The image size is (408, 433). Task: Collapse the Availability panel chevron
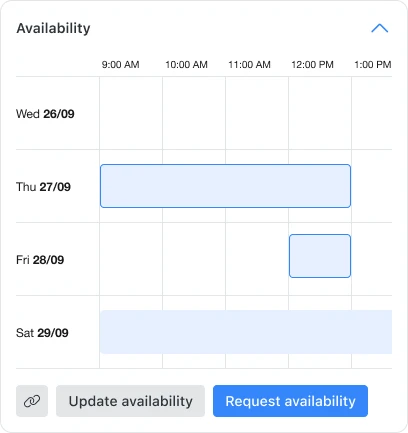click(380, 28)
